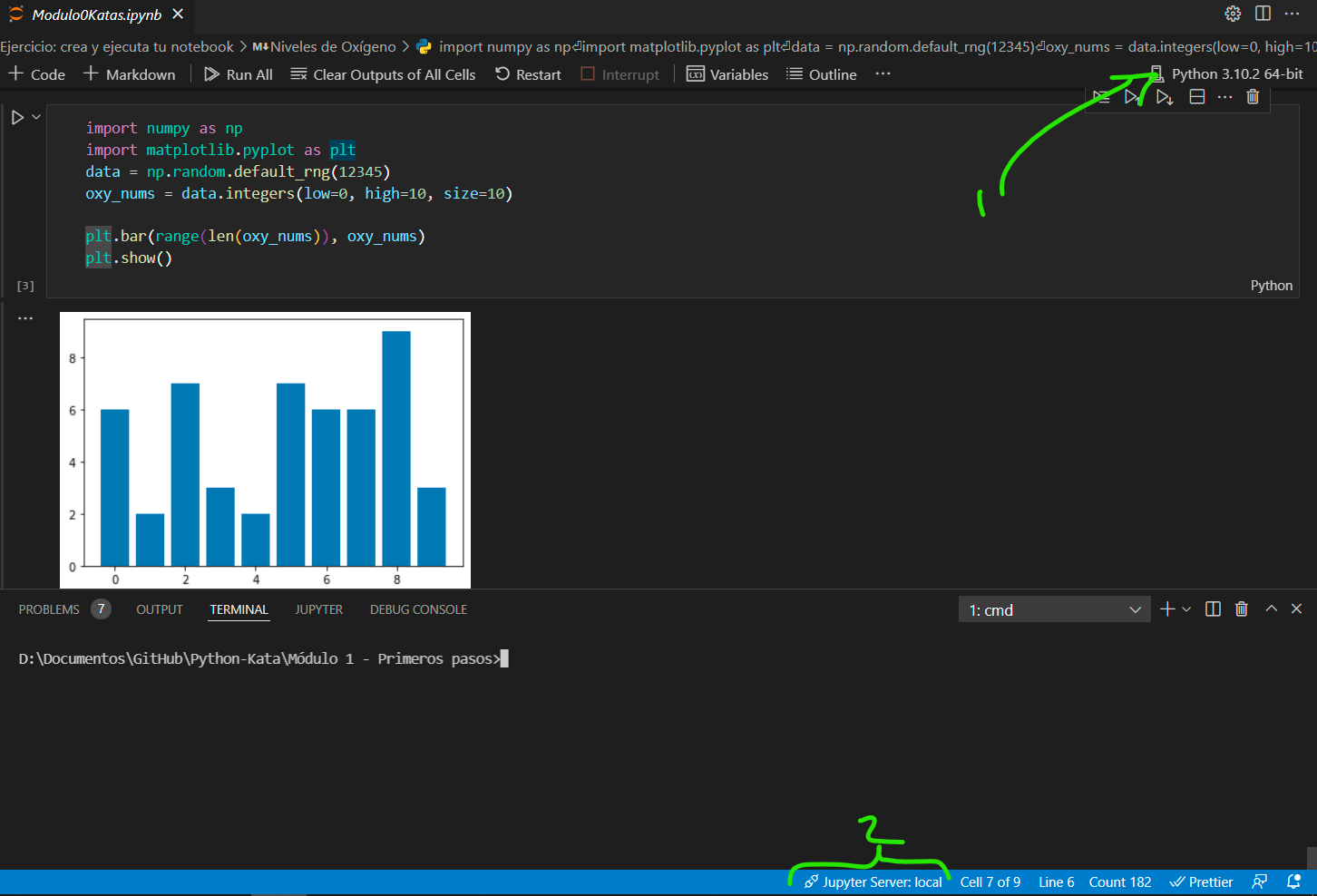Click Jupyter Server: local status item
The height and width of the screenshot is (896, 1317).
[873, 882]
